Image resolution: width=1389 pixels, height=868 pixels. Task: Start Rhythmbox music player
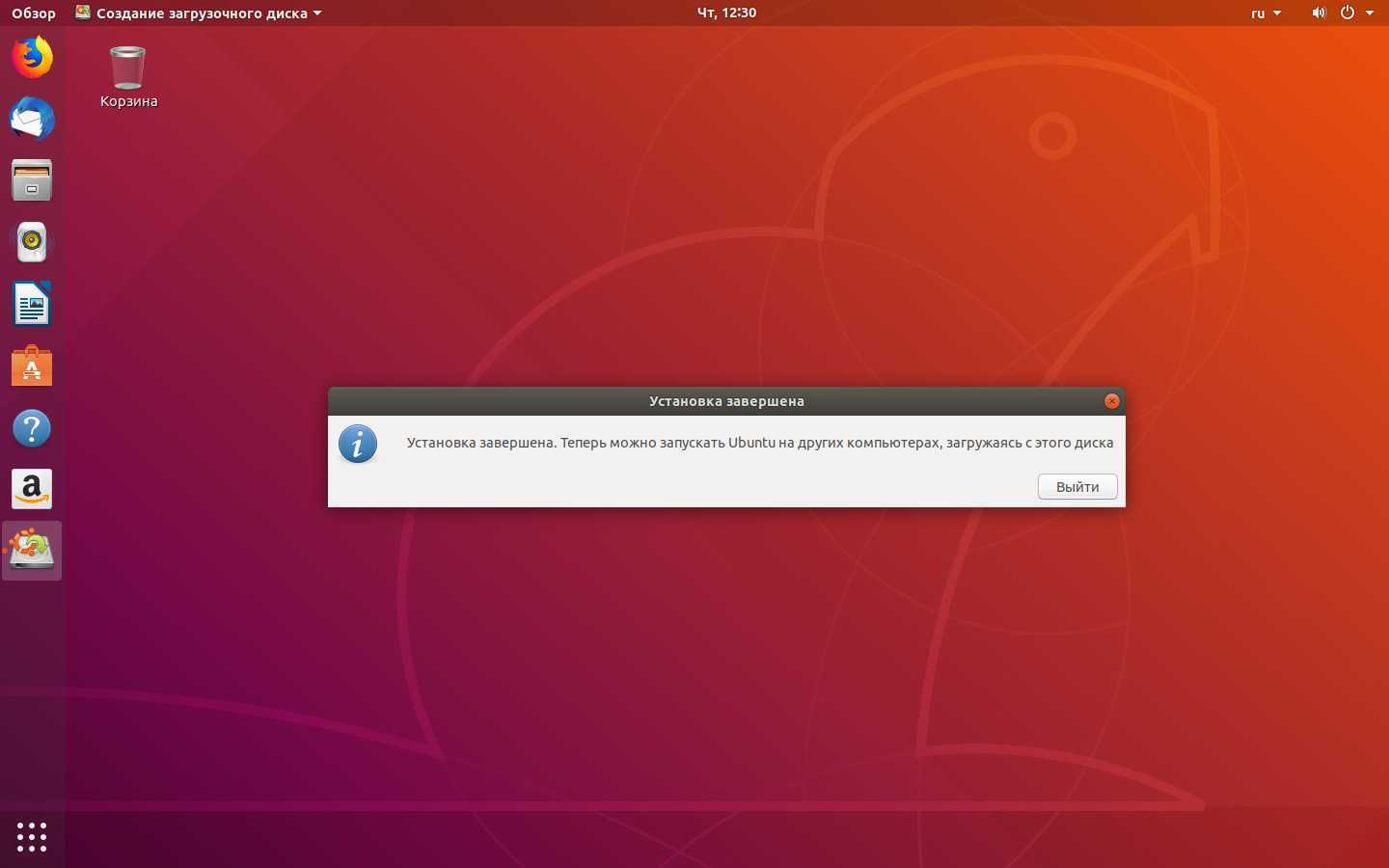32,242
